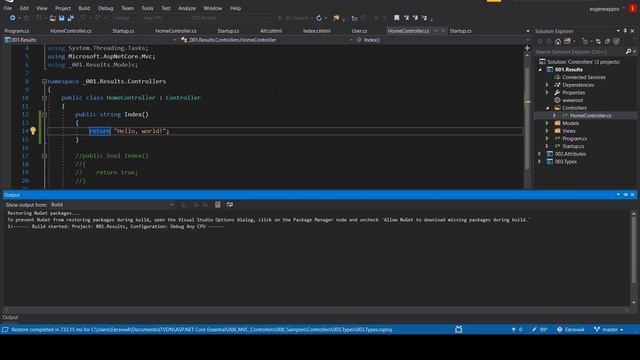Click the Home icon in Solution Explorer toolbar
Screen dimensions: 640x360
[558, 41]
